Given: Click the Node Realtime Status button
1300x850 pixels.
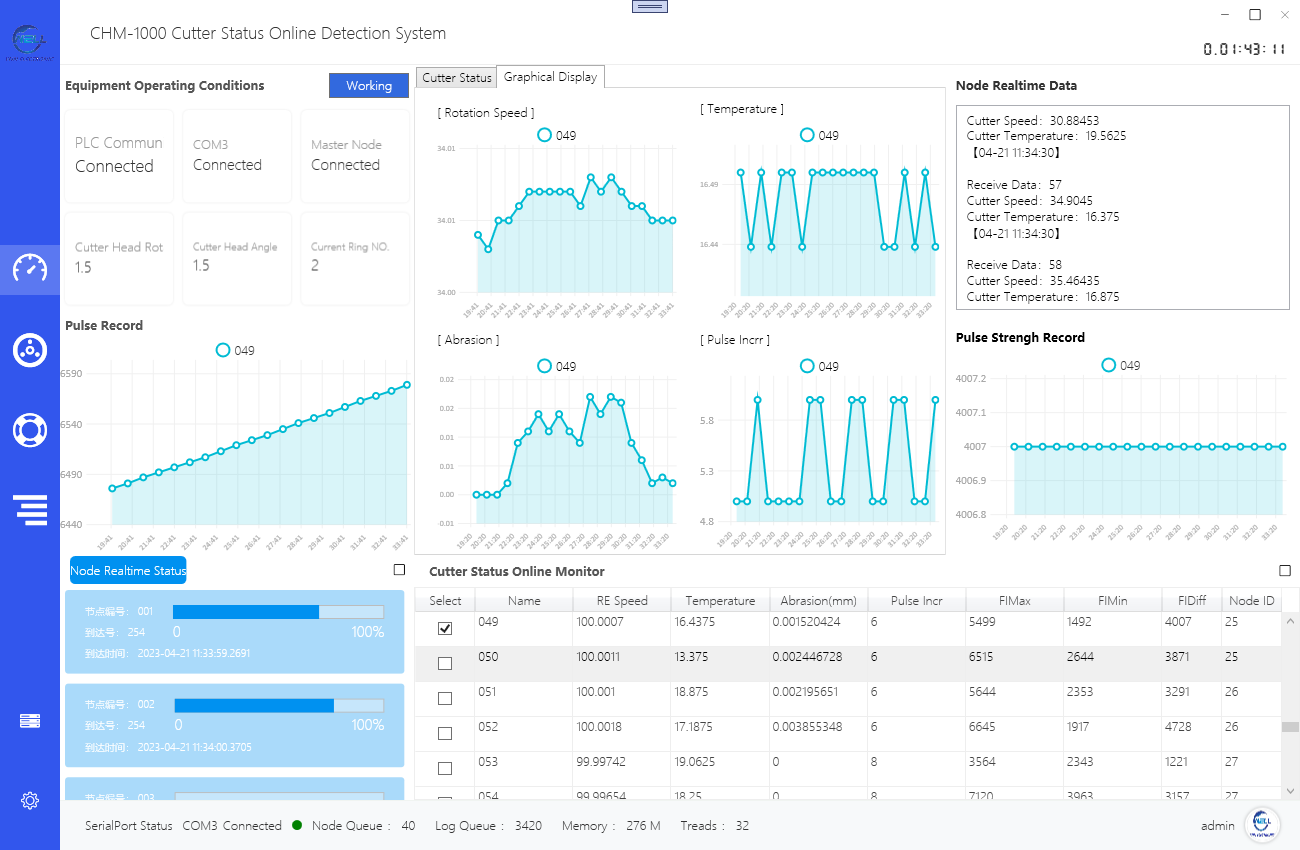Looking at the screenshot, I should click(x=128, y=570).
